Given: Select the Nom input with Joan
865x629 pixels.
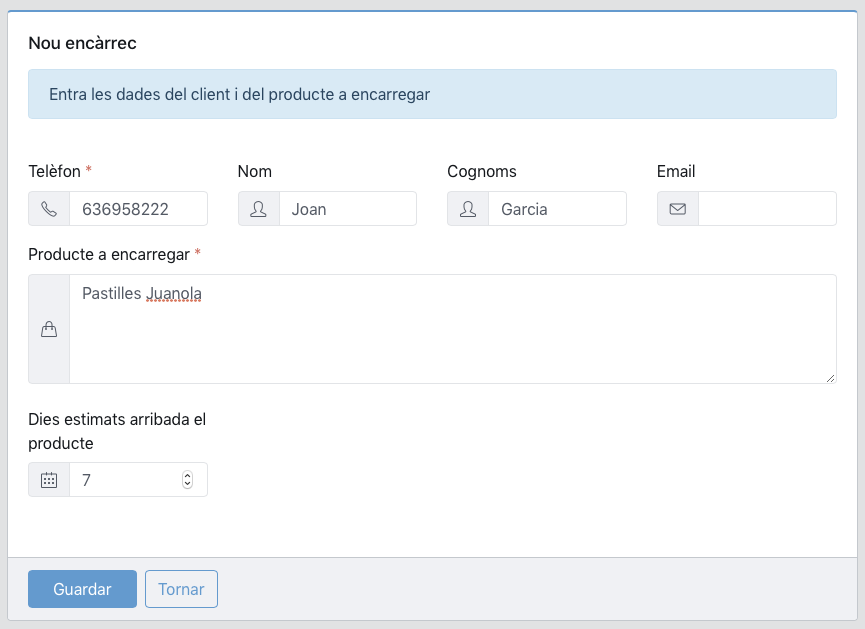Looking at the screenshot, I should pos(348,209).
